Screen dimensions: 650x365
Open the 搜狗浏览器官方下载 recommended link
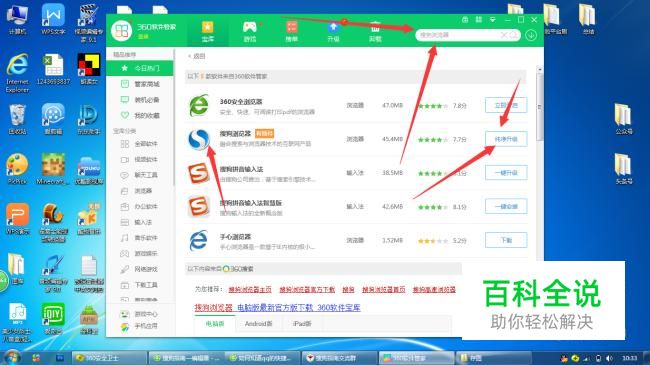307,290
